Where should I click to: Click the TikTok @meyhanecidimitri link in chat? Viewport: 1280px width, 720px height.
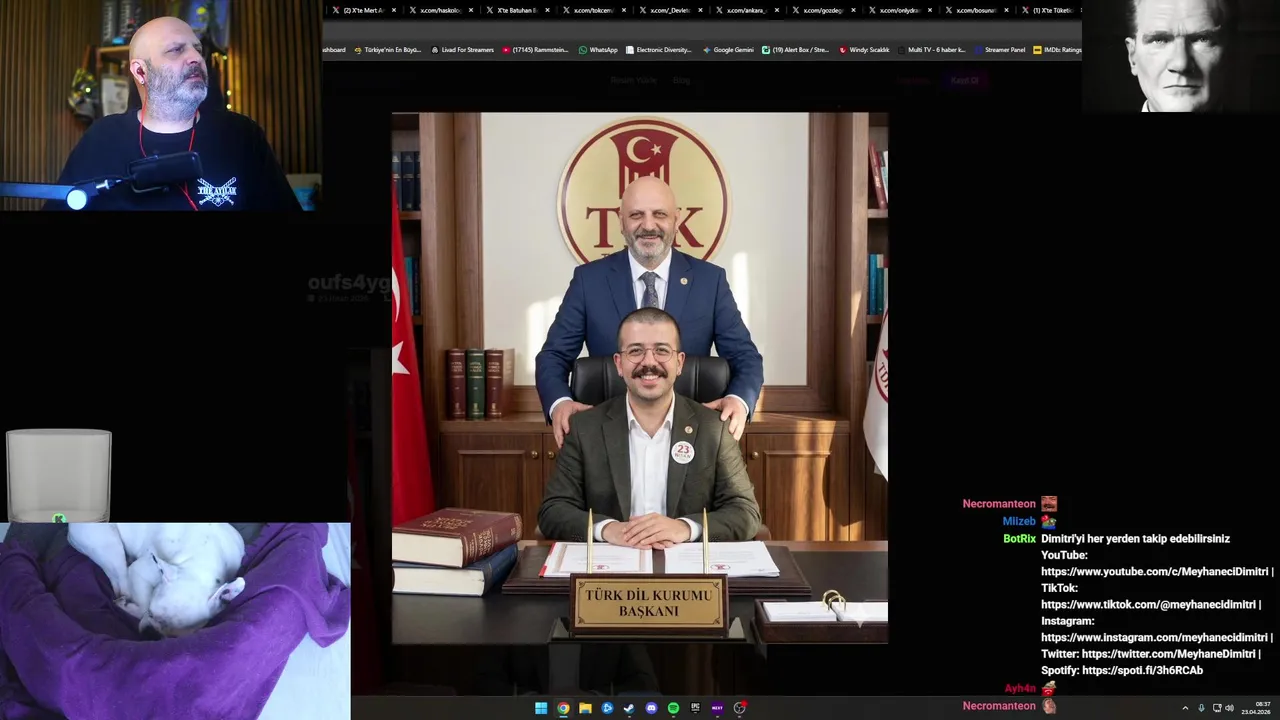[1150, 604]
